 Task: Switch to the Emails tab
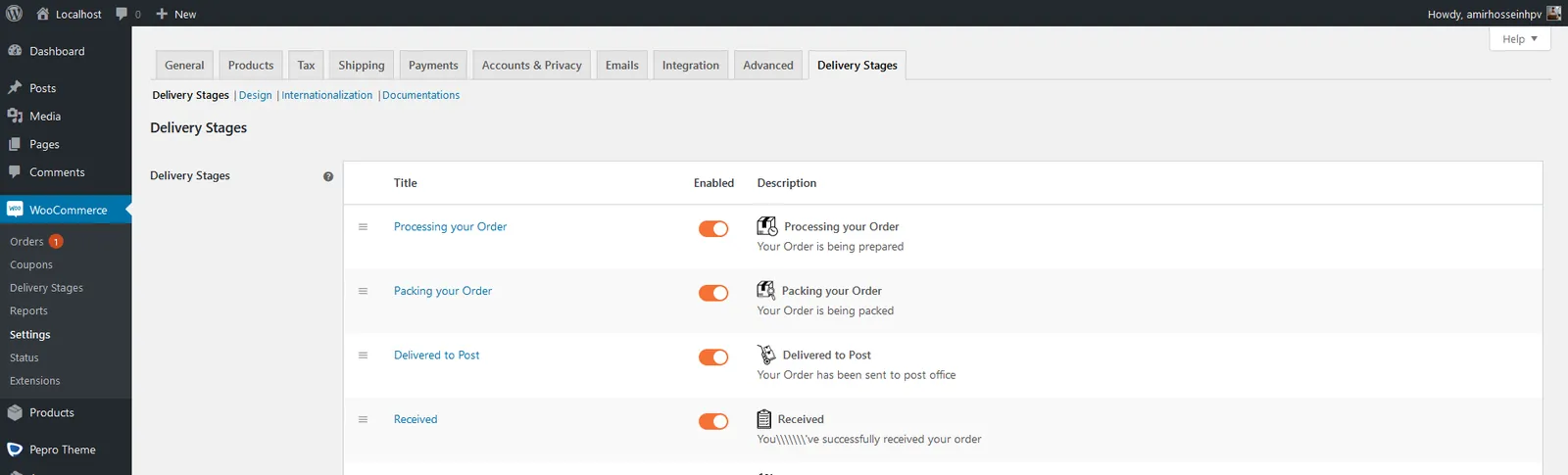pos(622,65)
